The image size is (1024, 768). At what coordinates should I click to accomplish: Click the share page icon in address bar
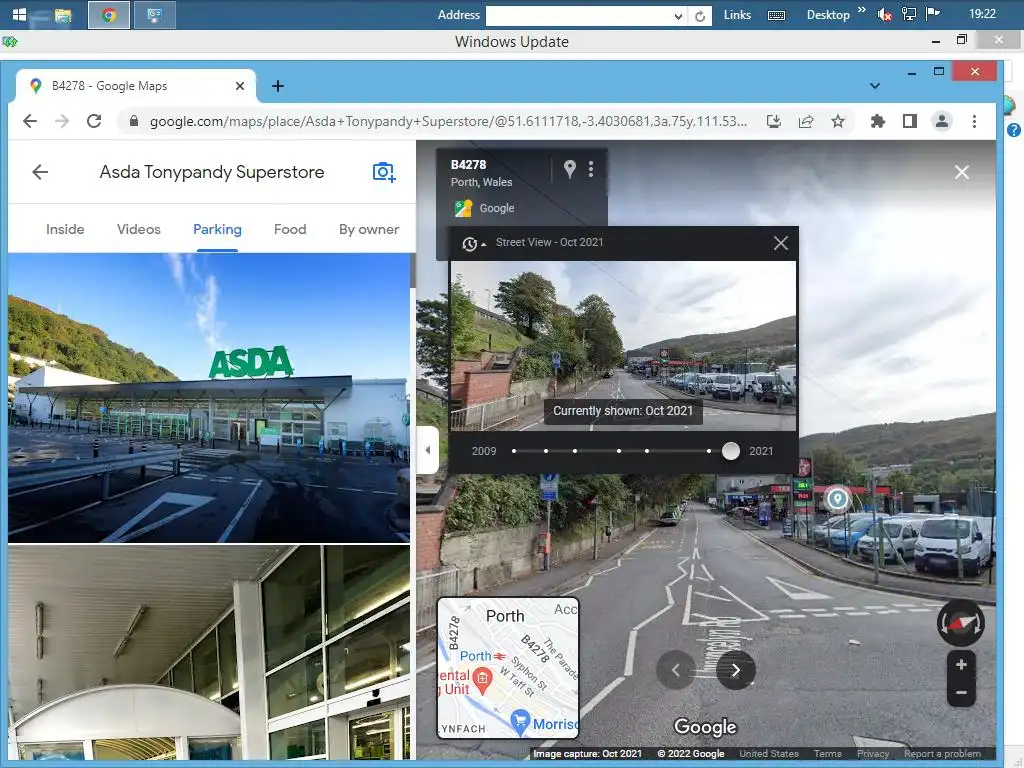pos(806,121)
